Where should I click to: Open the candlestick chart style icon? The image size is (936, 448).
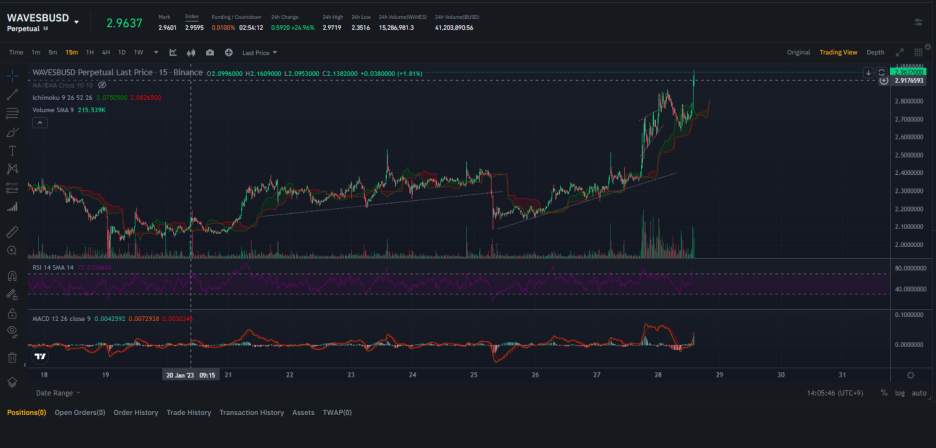pyautogui.click(x=191, y=53)
